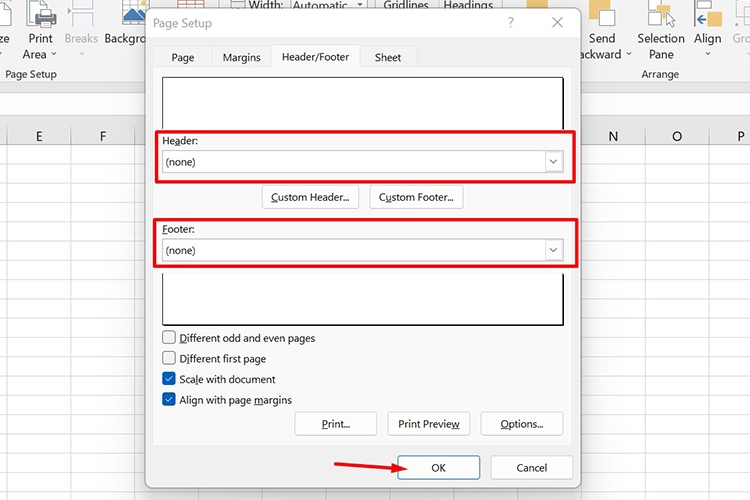Click the Custom Footer button

[416, 197]
